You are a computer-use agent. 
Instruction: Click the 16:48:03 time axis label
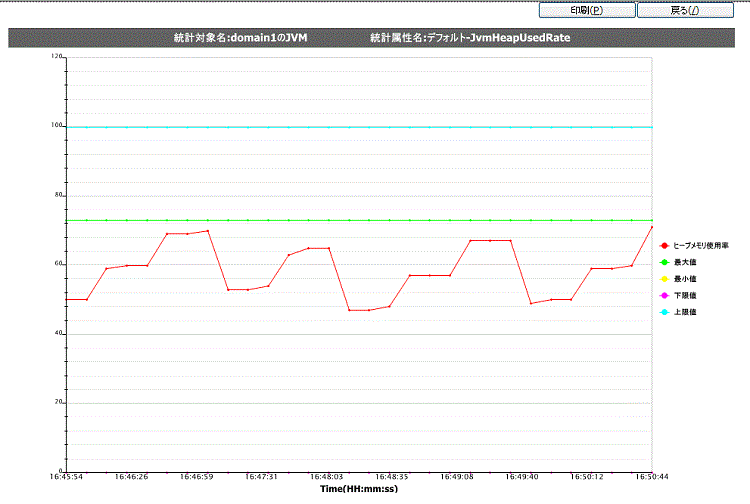pyautogui.click(x=327, y=478)
